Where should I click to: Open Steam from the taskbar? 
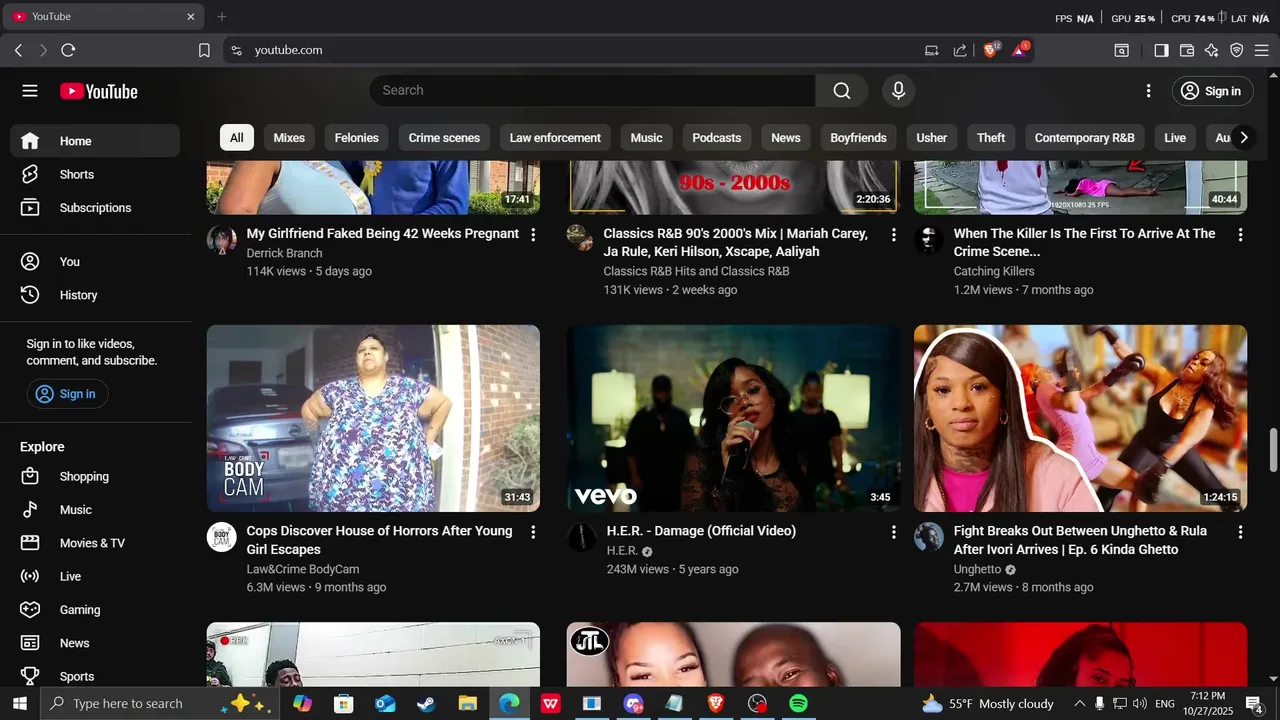[426, 704]
